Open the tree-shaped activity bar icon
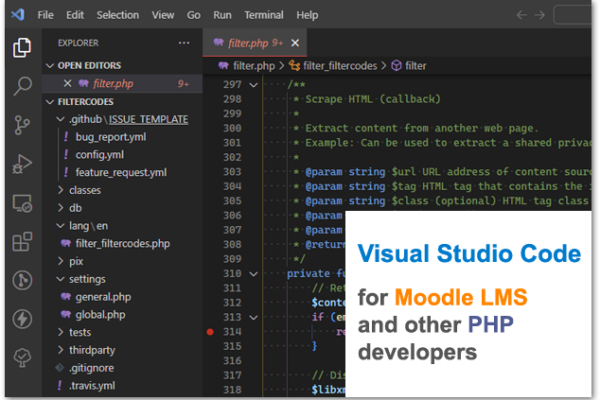 point(22,358)
